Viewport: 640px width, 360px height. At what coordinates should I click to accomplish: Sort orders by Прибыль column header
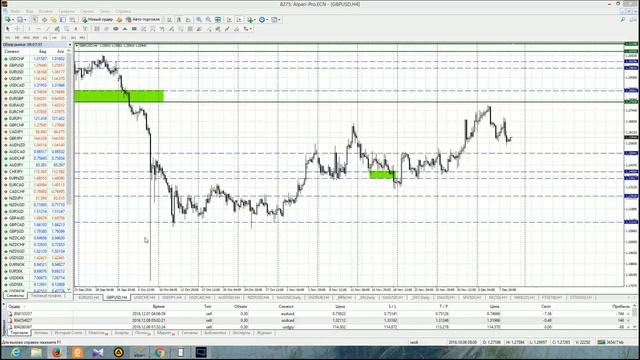point(620,306)
